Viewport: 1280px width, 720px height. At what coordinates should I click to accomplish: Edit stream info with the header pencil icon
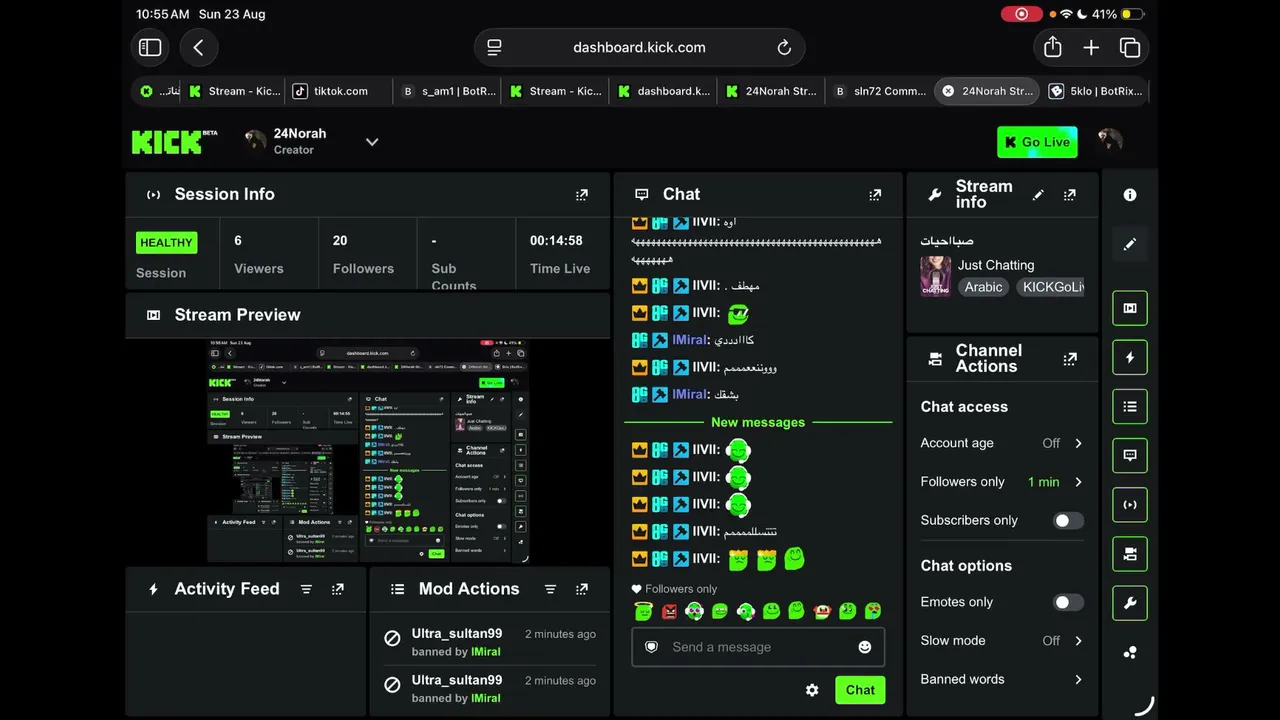pyautogui.click(x=1038, y=195)
